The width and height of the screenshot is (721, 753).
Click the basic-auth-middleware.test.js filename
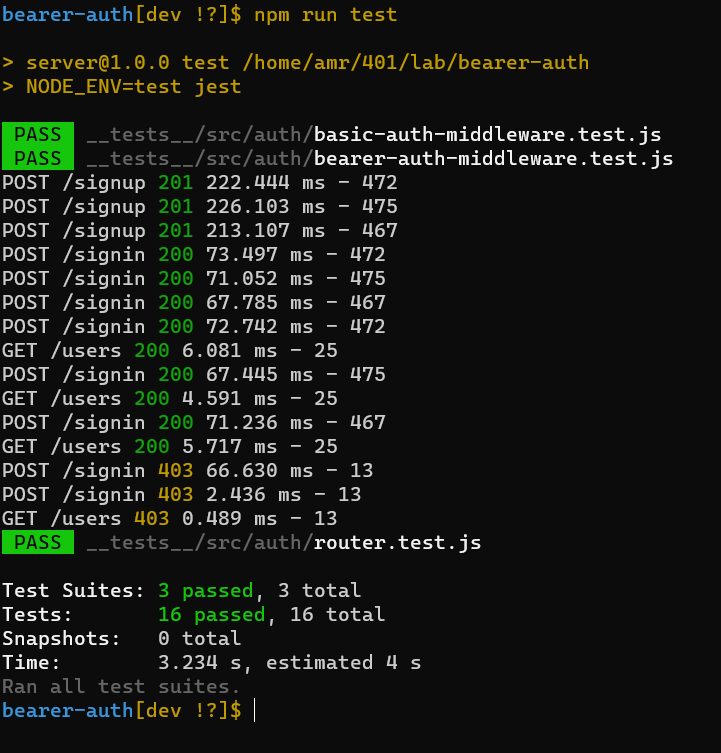(x=488, y=135)
